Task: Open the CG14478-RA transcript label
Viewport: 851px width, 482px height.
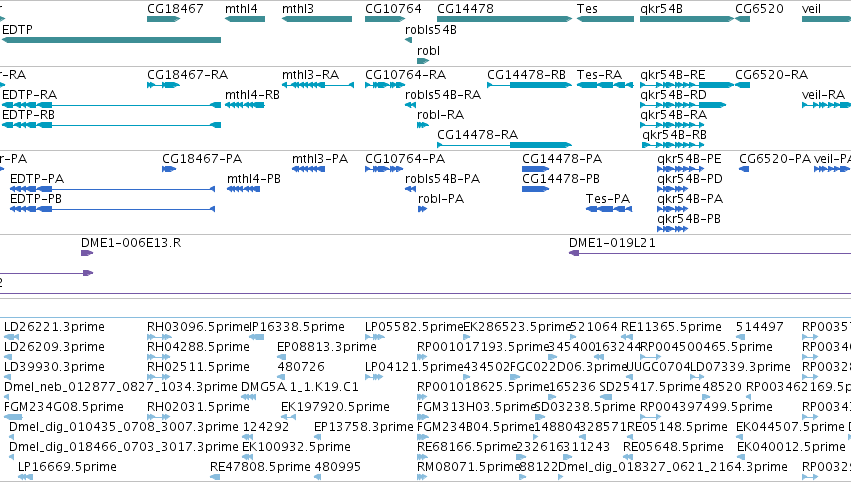Action: pyautogui.click(x=478, y=134)
